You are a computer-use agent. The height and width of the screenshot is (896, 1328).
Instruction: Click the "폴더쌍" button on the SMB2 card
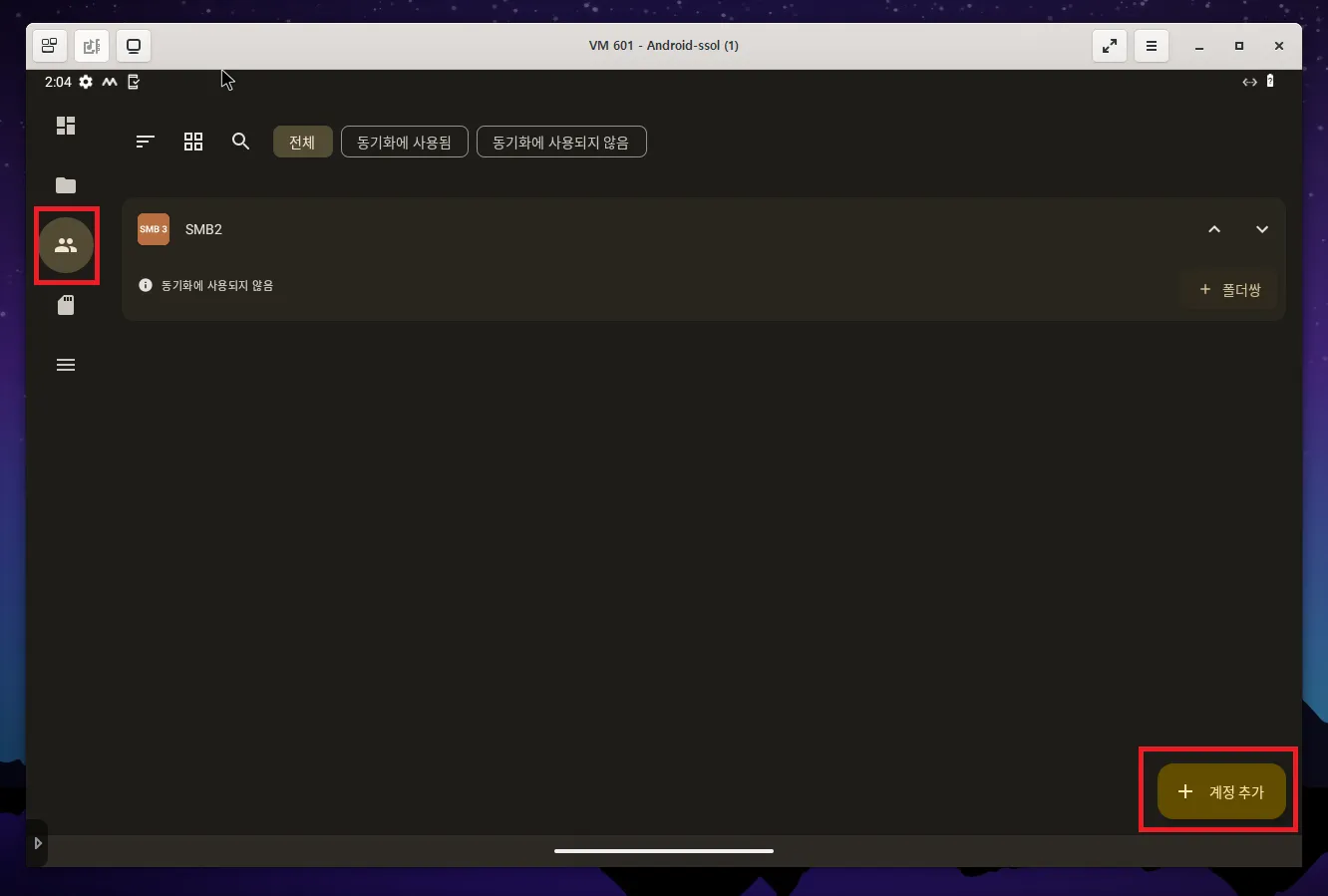[1229, 289]
